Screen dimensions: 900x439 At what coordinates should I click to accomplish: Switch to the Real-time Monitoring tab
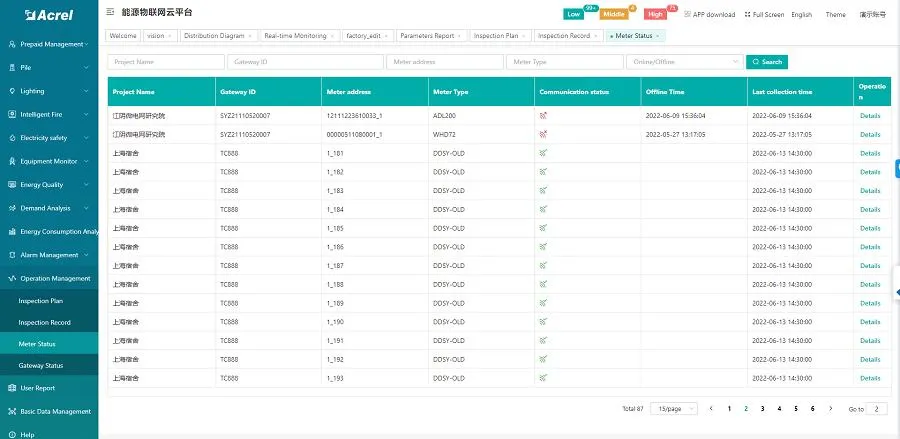(x=294, y=36)
